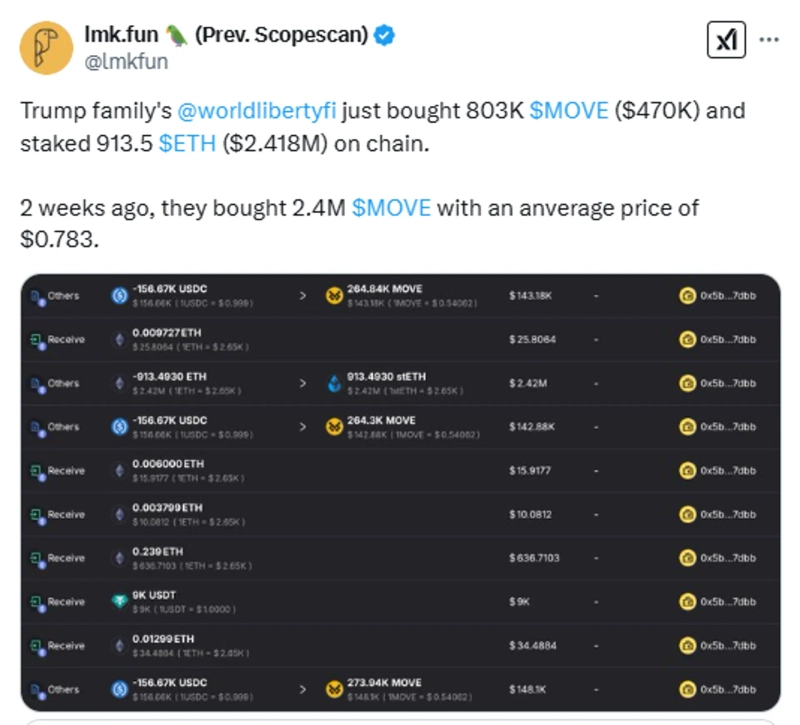Image resolution: width=800 pixels, height=725 pixels.
Task: Click the $MOVE cashtag after 803K
Action: point(568,110)
